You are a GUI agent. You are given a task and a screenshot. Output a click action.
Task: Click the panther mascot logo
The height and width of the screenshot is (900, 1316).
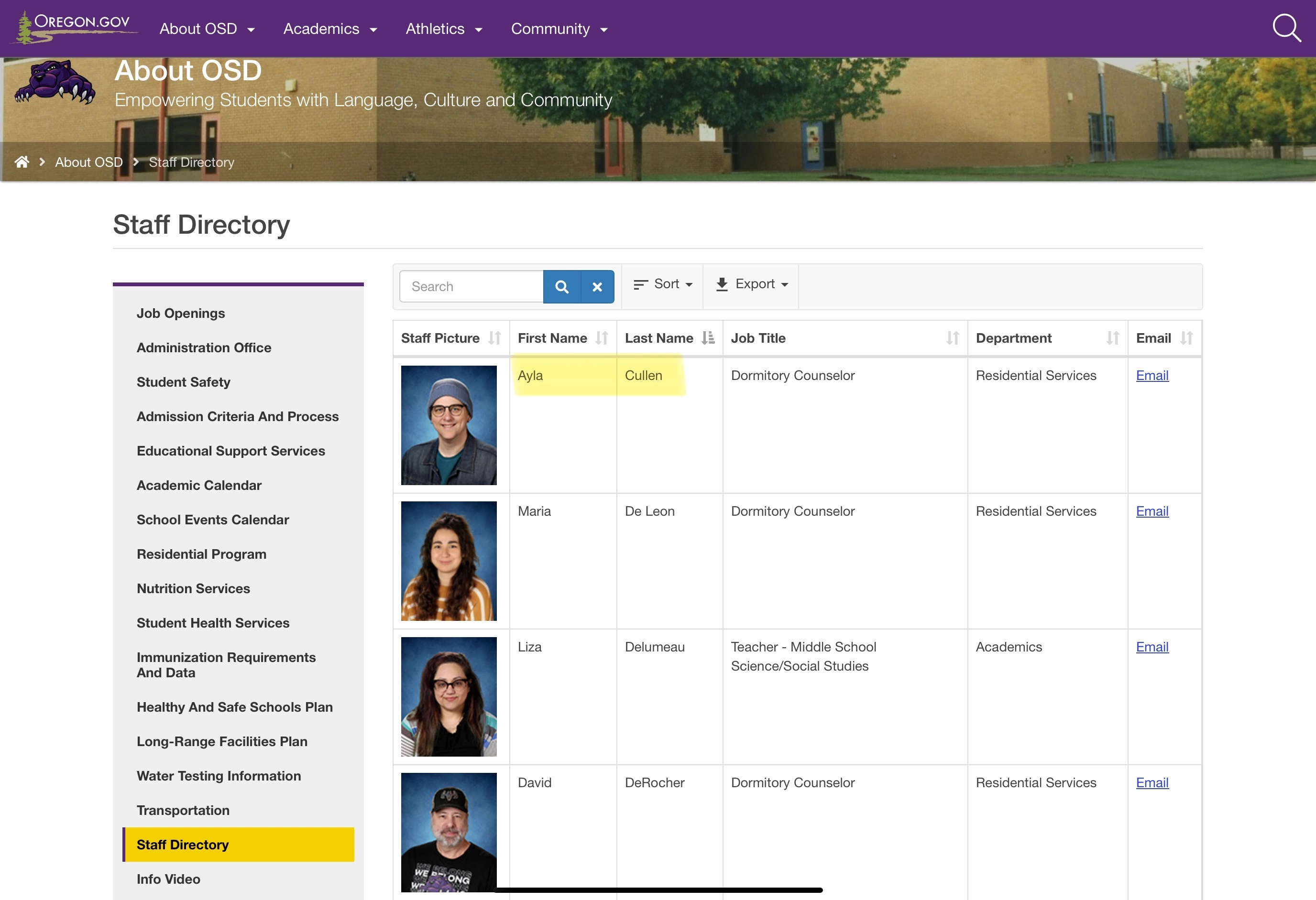[55, 83]
